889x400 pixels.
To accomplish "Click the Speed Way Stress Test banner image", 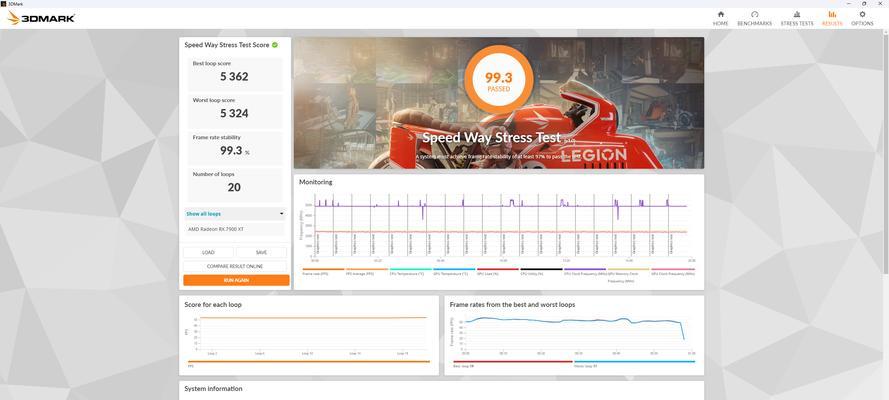I will [499, 103].
